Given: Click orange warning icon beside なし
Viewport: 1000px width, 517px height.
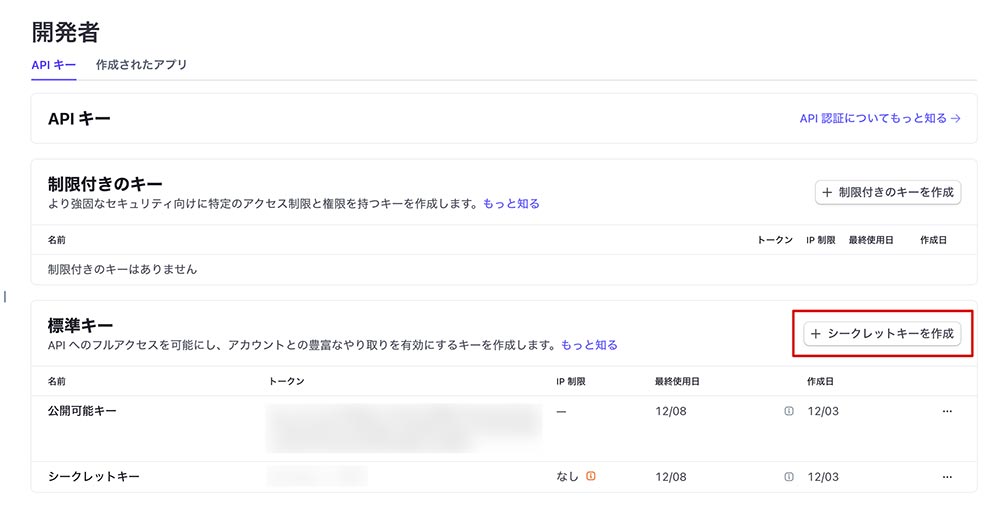Looking at the screenshot, I should click(591, 476).
